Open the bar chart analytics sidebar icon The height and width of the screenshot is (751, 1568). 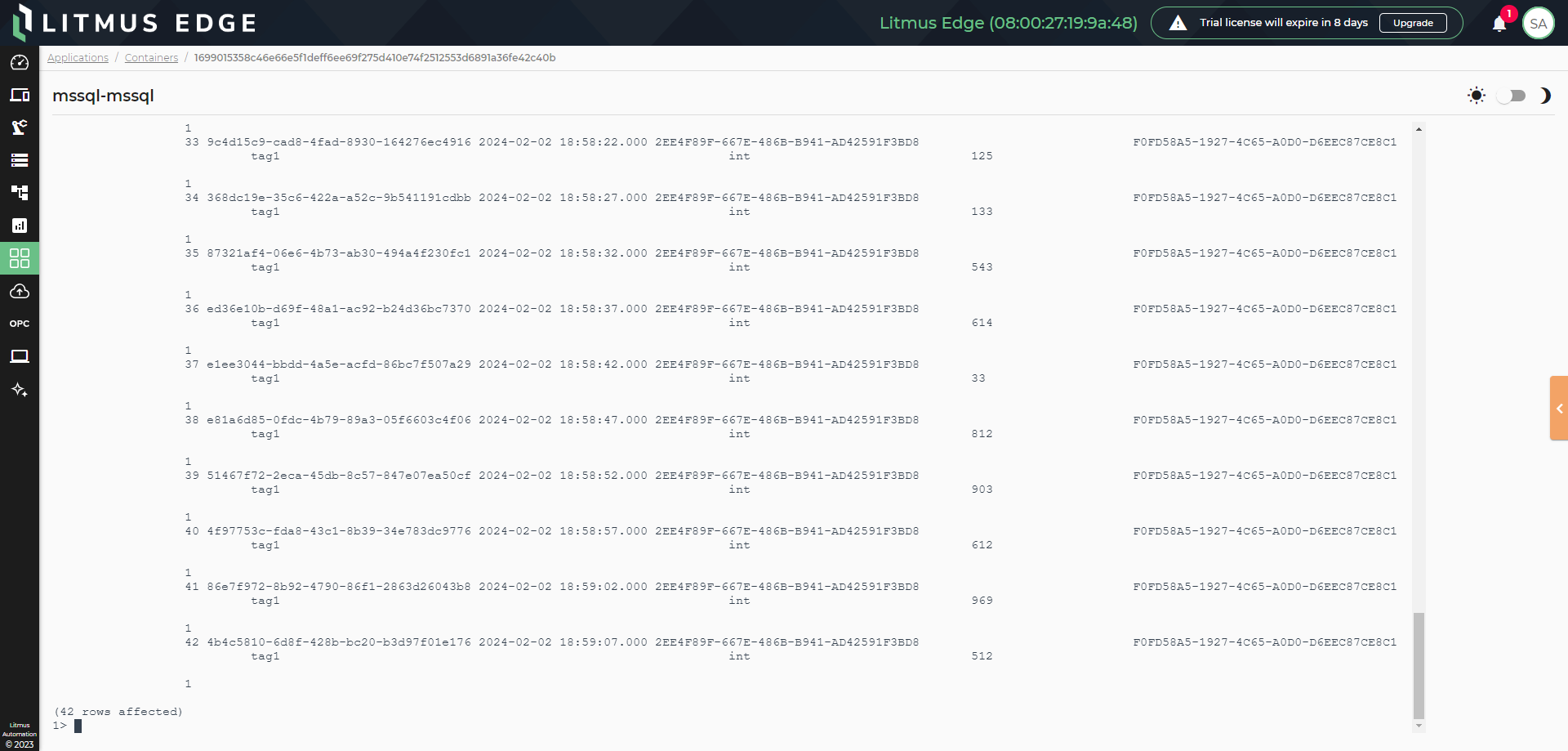20,226
